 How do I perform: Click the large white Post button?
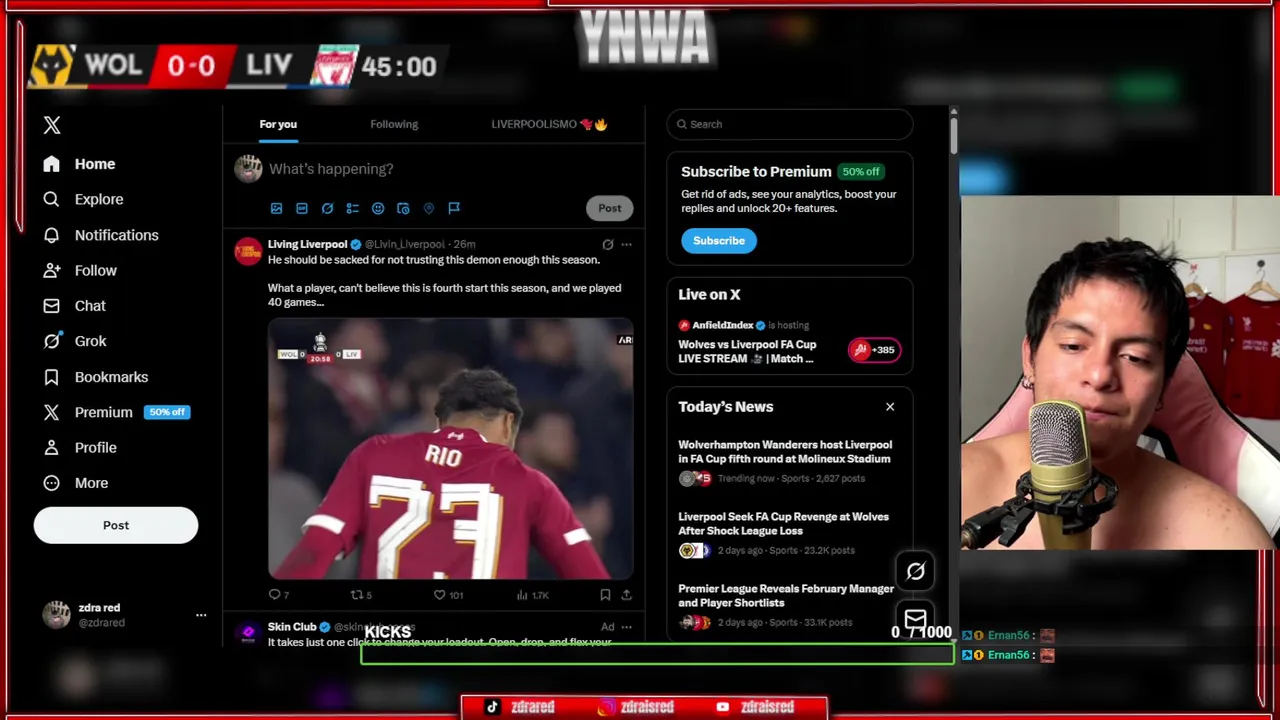(116, 525)
